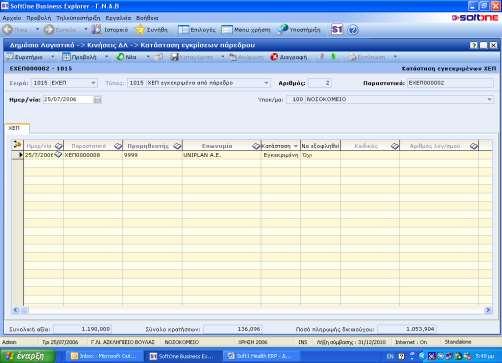The height and width of the screenshot is (363, 502).
Task: Select the row marker of the first row
Action: tap(17, 155)
